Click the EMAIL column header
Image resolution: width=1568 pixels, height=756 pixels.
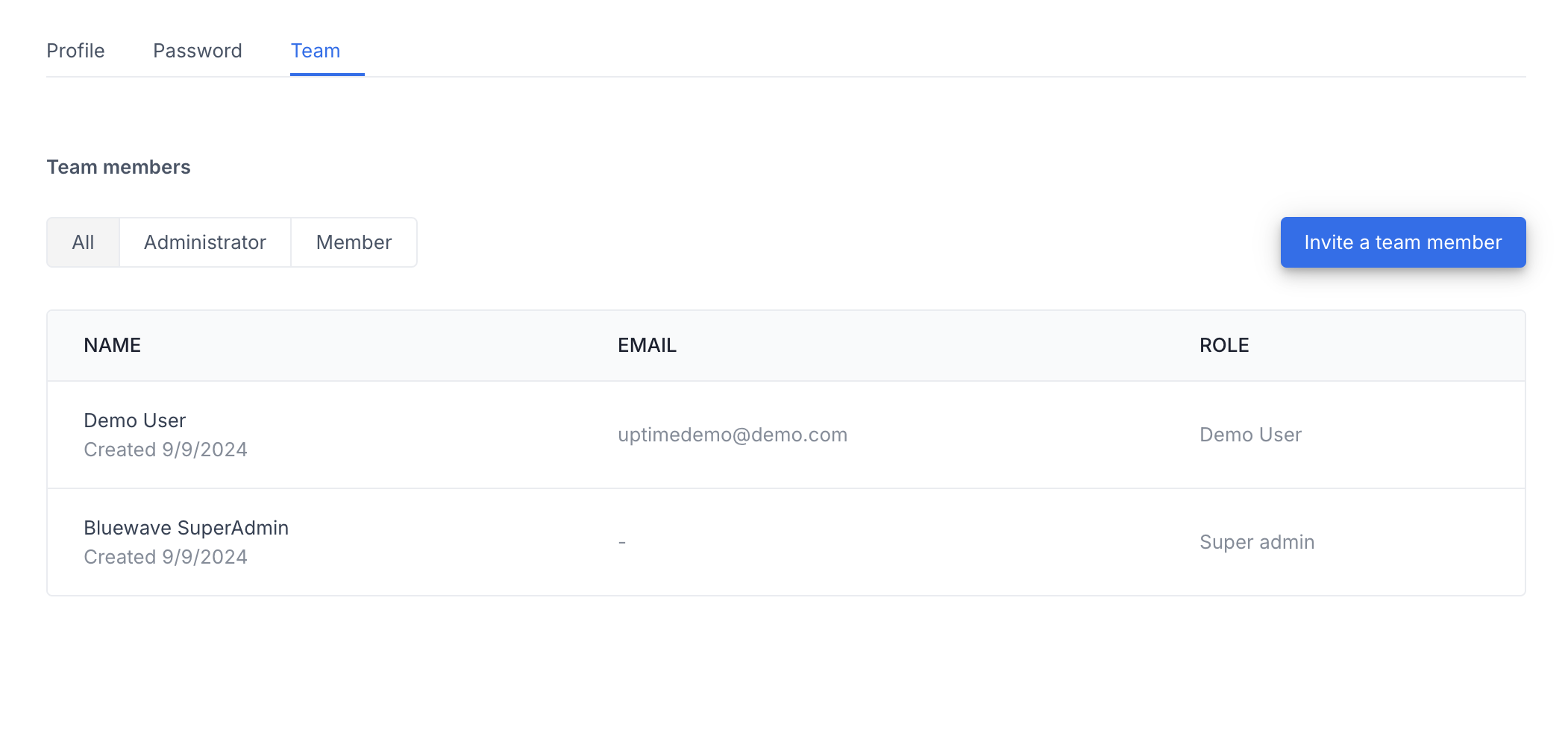(x=647, y=345)
